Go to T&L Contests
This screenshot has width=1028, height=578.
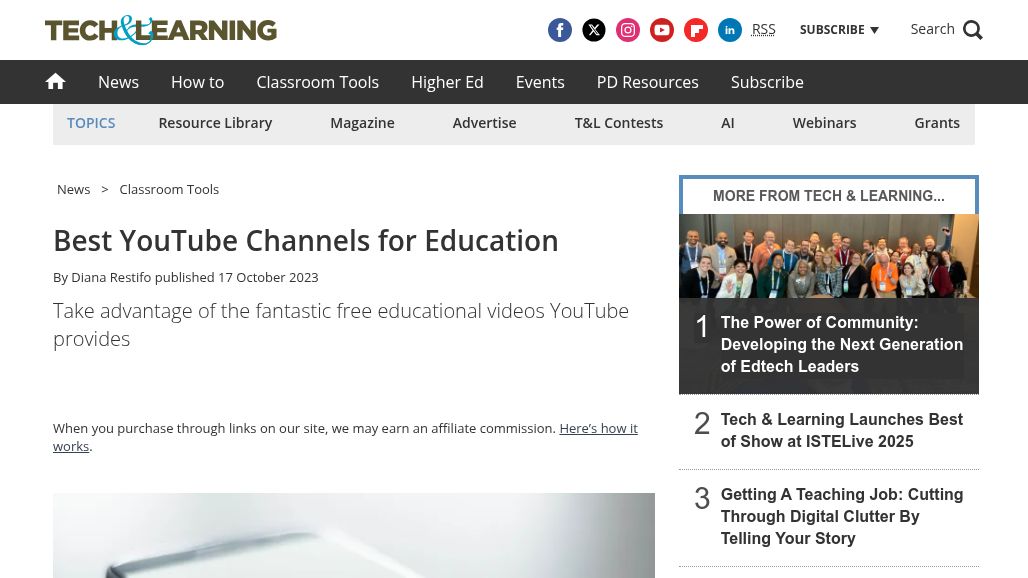click(619, 123)
